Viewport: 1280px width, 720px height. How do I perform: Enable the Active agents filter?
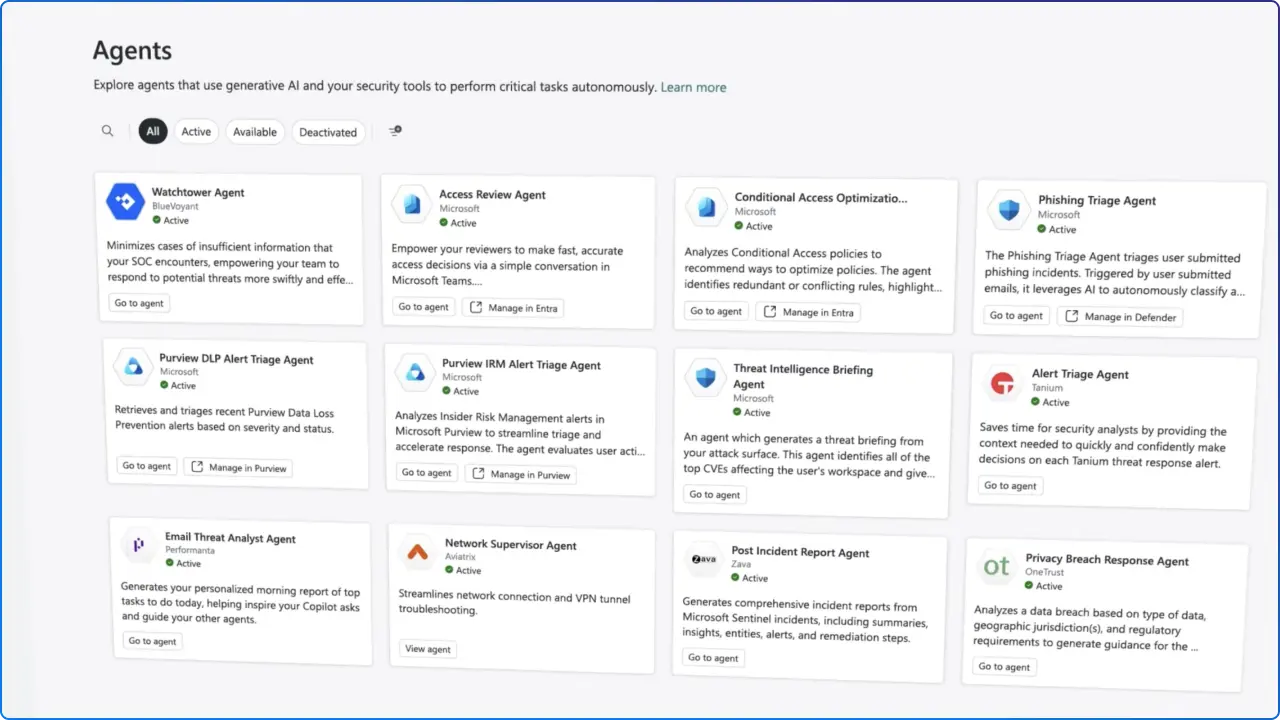click(196, 131)
